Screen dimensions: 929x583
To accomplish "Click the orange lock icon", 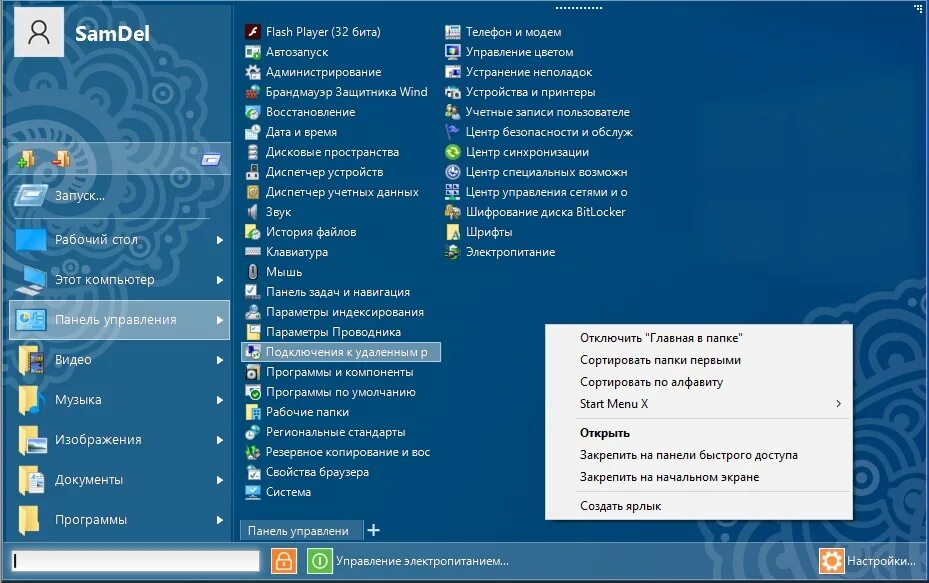I will (x=284, y=560).
